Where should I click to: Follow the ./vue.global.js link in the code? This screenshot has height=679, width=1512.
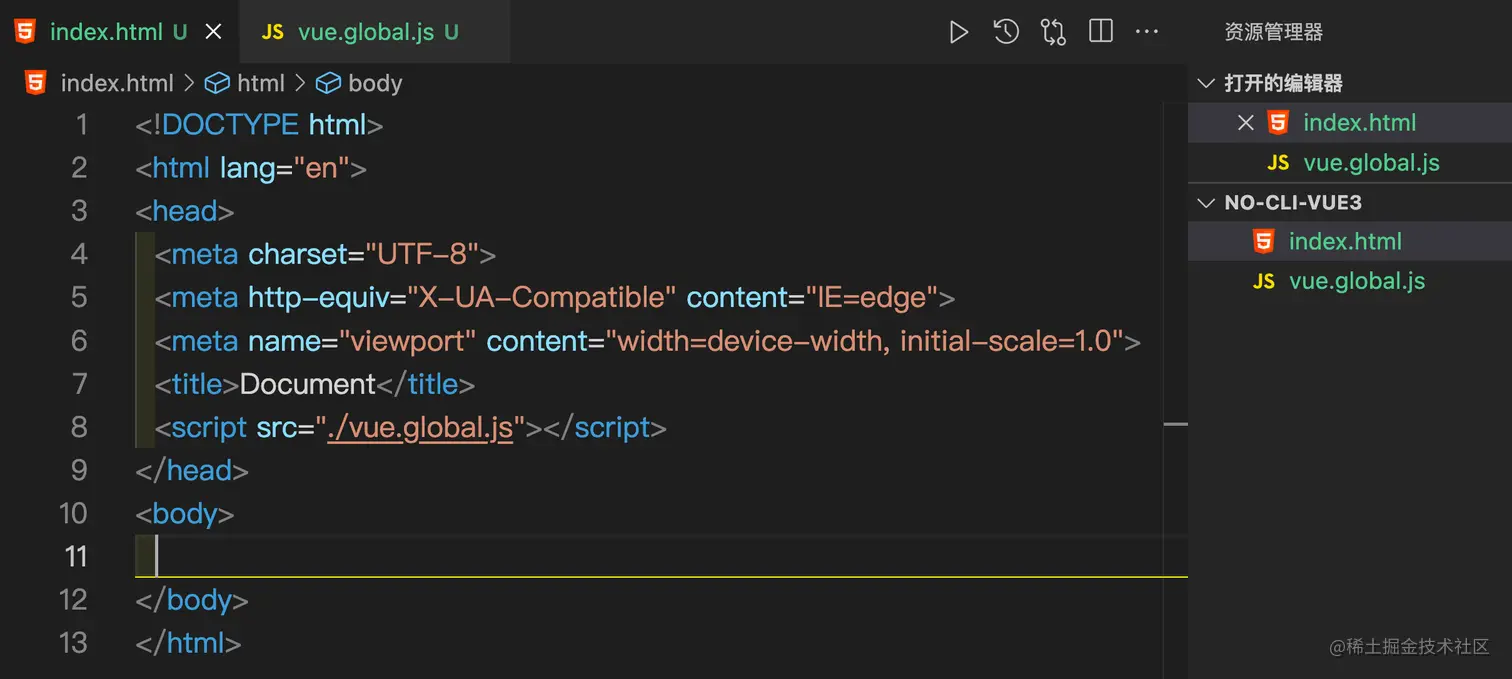coord(420,428)
